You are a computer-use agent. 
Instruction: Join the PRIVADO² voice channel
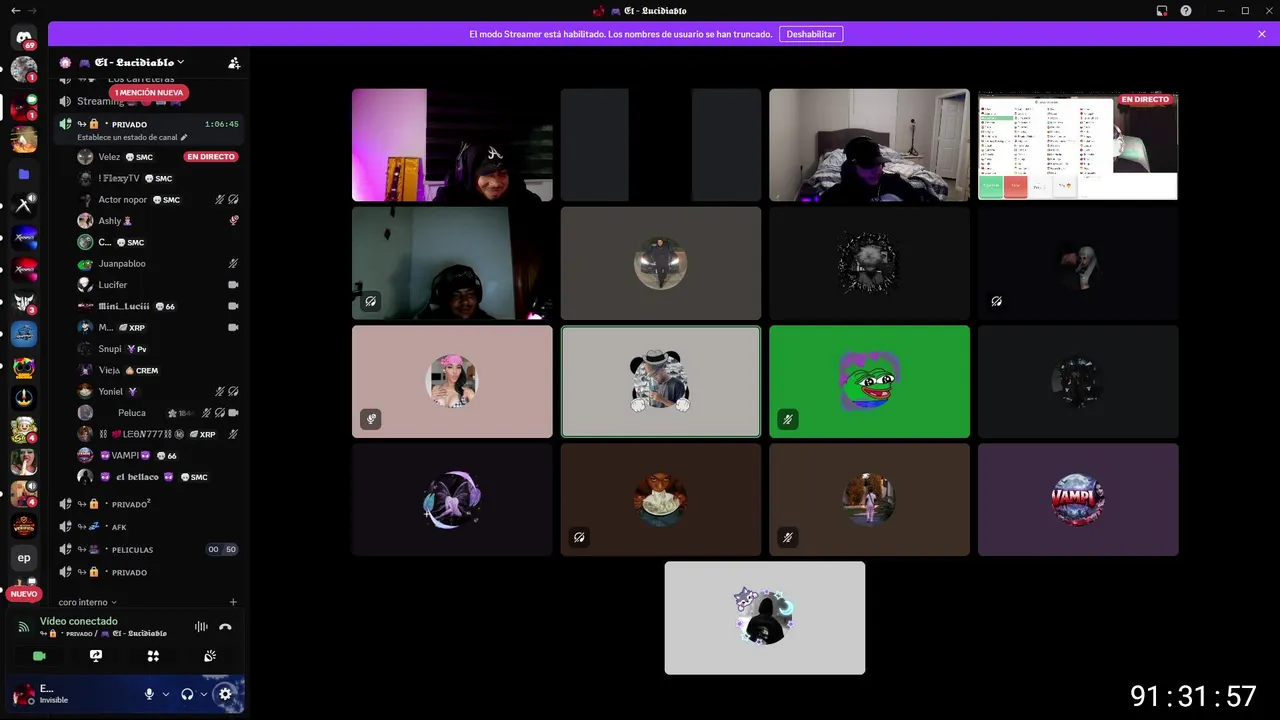point(148,504)
